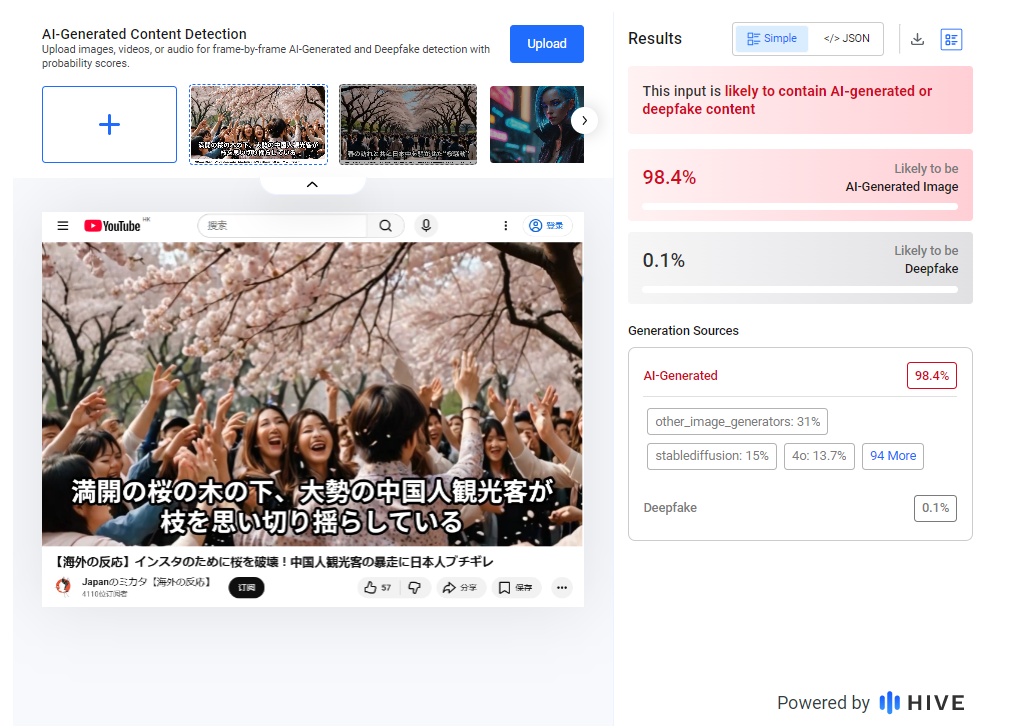Open the three-dot menu under the video
This screenshot has height=726, width=1012.
(x=561, y=587)
